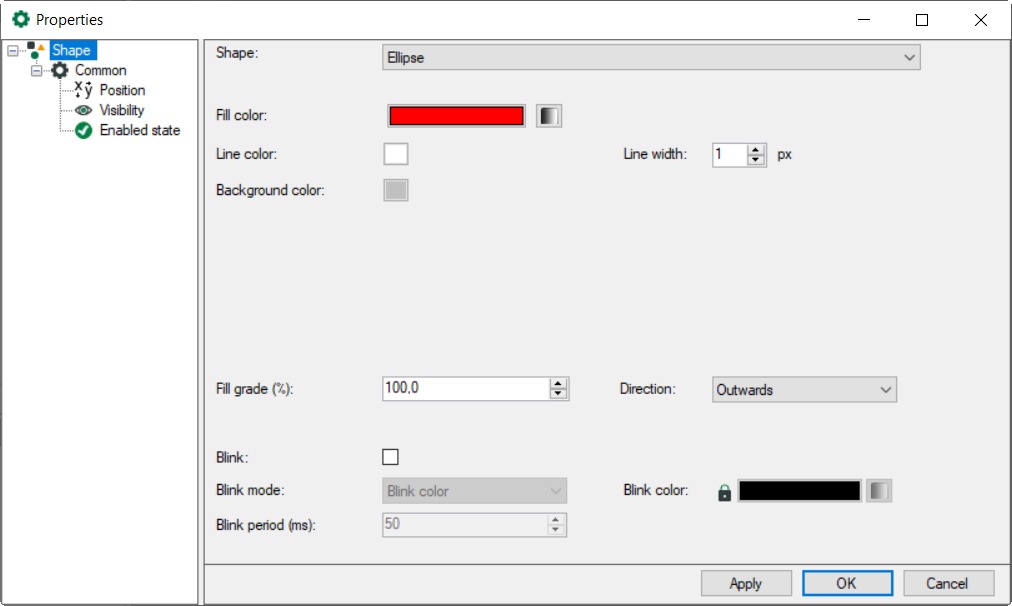The width and height of the screenshot is (1012, 606).
Task: Maximize the Properties window
Action: pos(922,20)
